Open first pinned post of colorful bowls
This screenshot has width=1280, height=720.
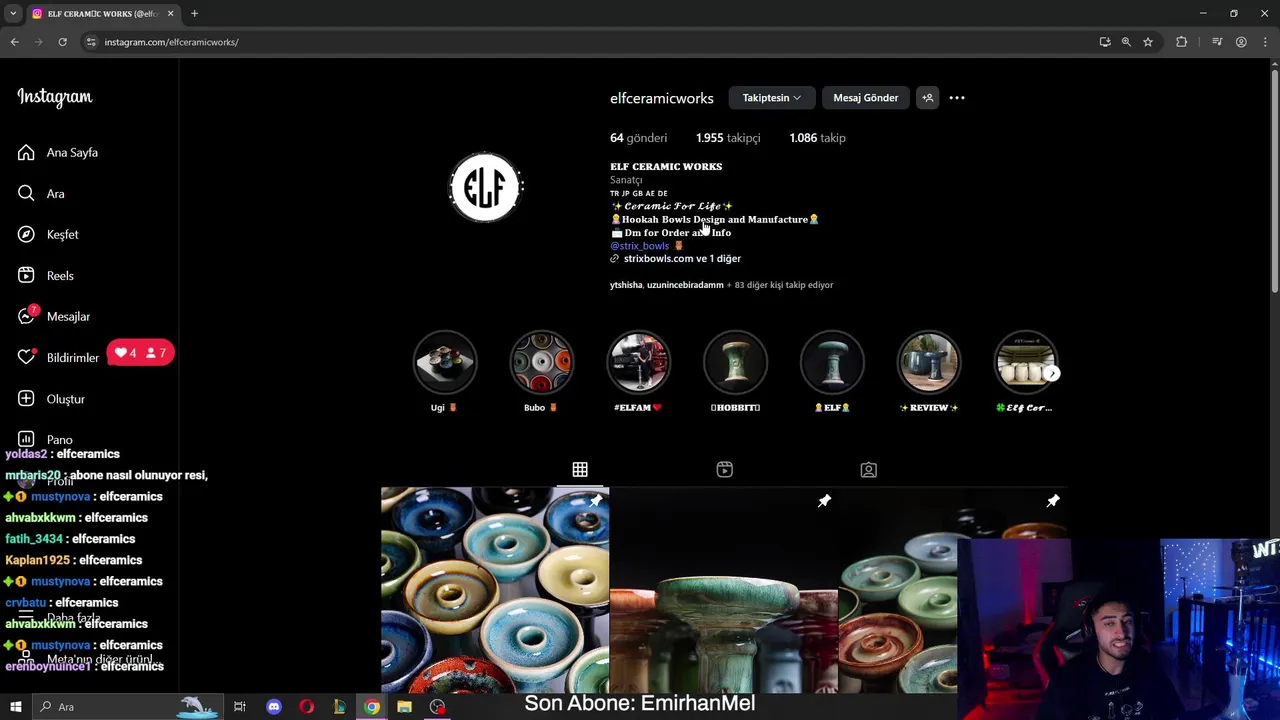tap(495, 590)
